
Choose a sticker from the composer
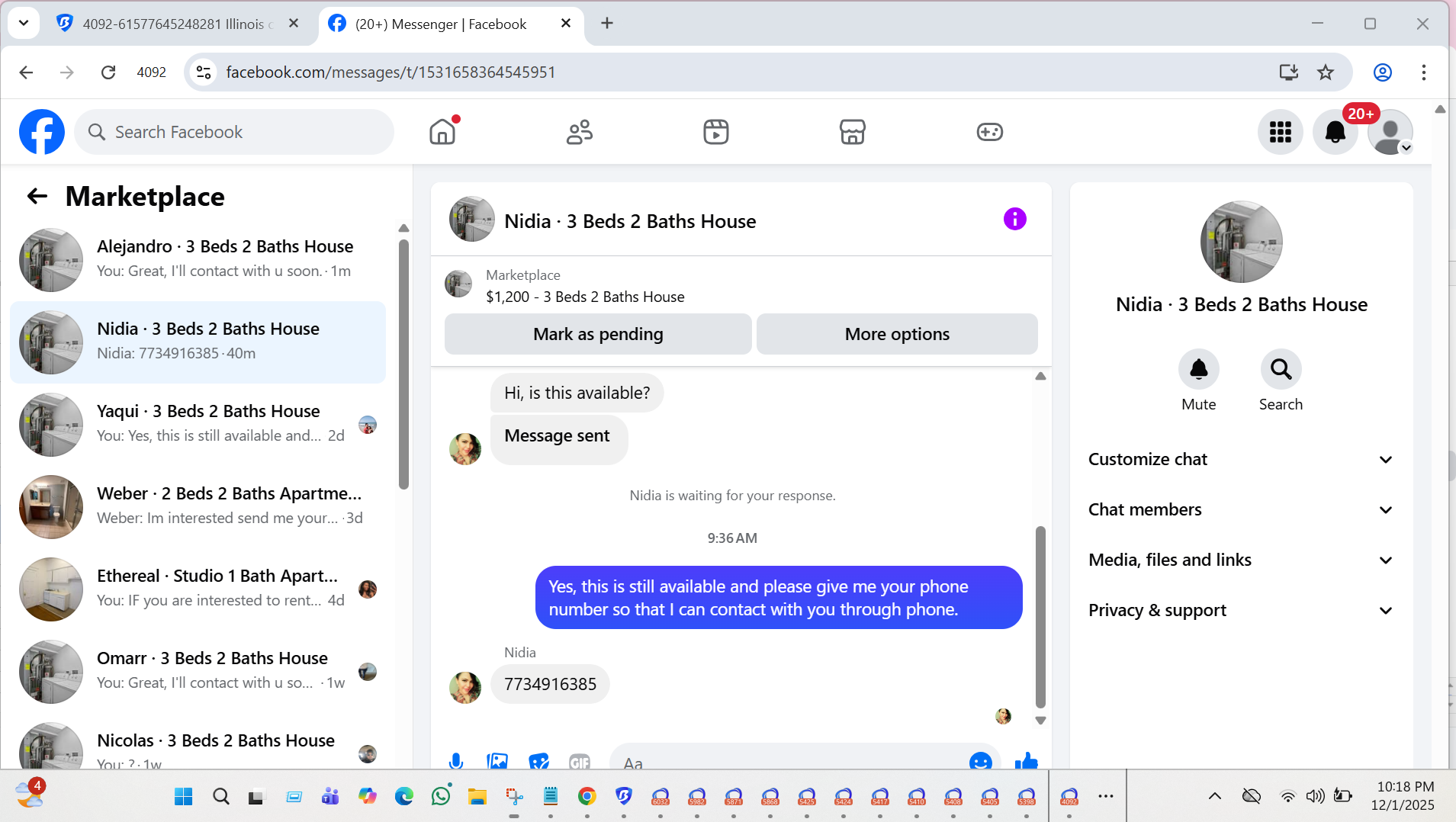[538, 761]
